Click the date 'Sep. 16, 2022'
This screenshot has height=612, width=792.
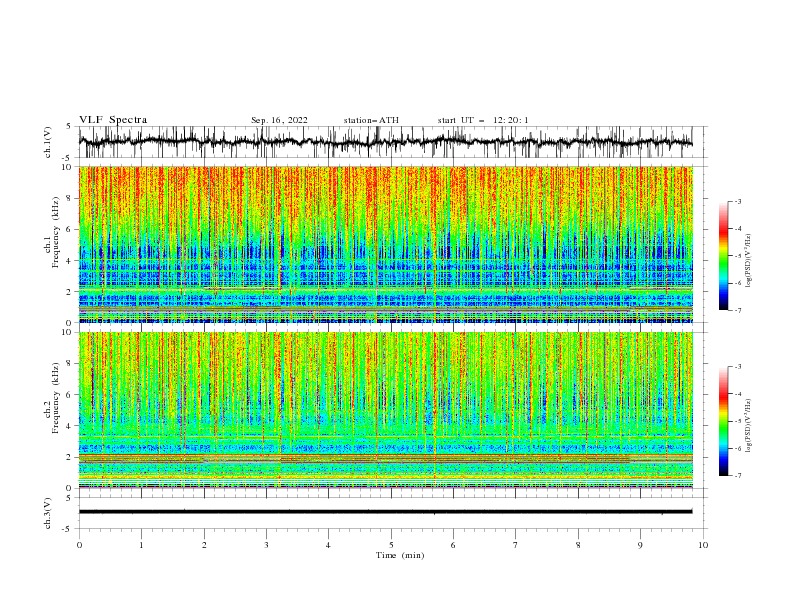(x=279, y=120)
